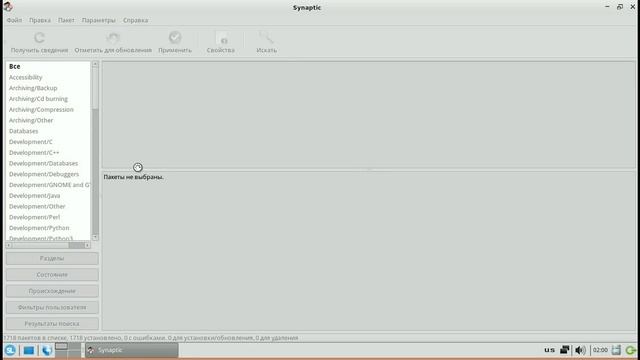This screenshot has height=360, width=640.
Task: Select the Accessibility category
Action: pos(48,77)
